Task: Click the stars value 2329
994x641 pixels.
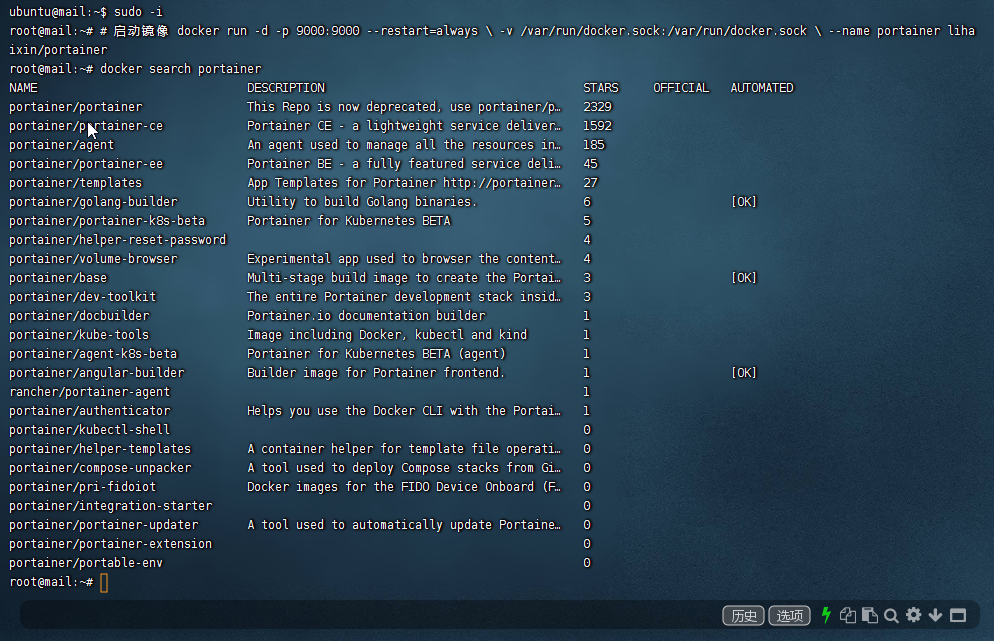Action: pos(598,107)
